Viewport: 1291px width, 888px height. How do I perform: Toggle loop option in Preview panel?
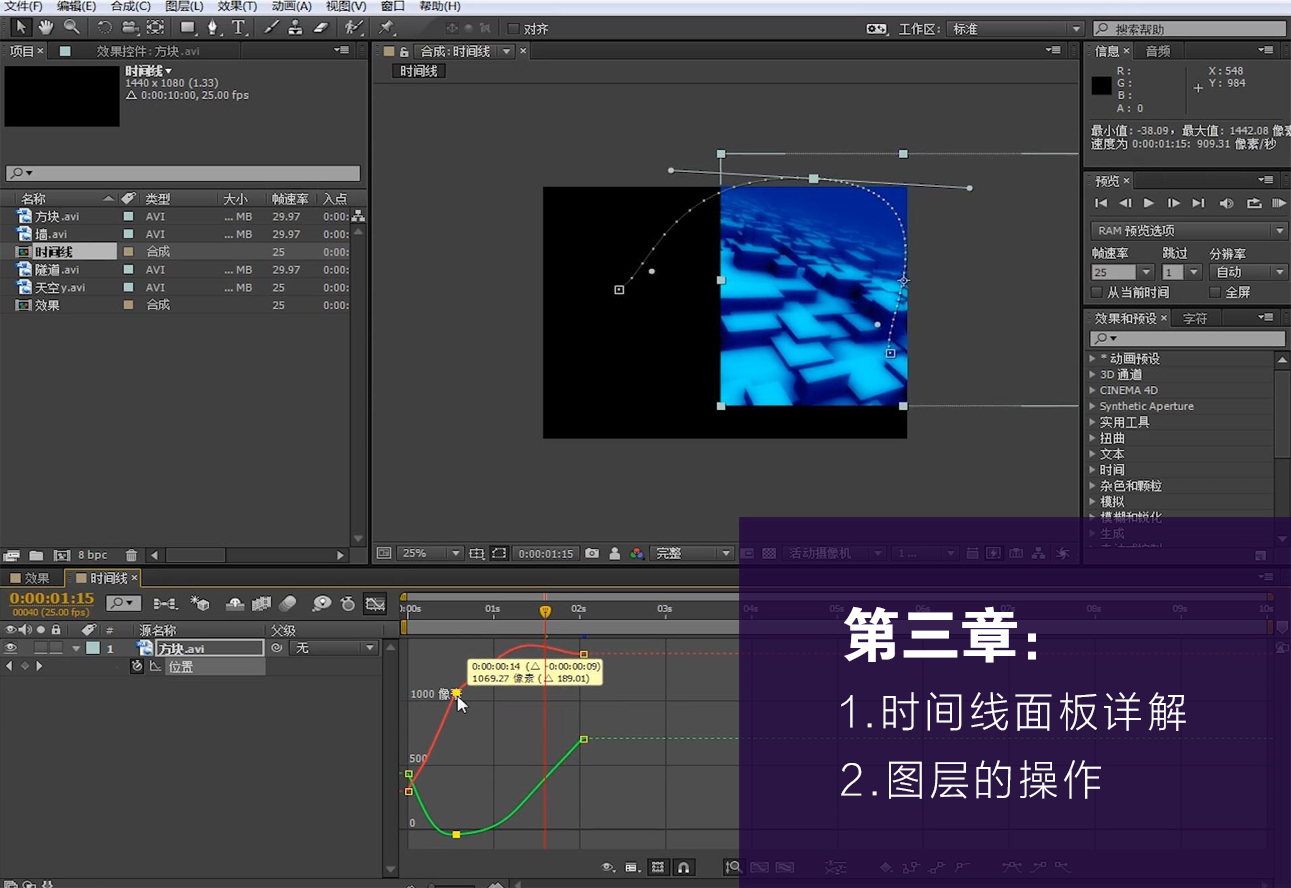[1254, 204]
